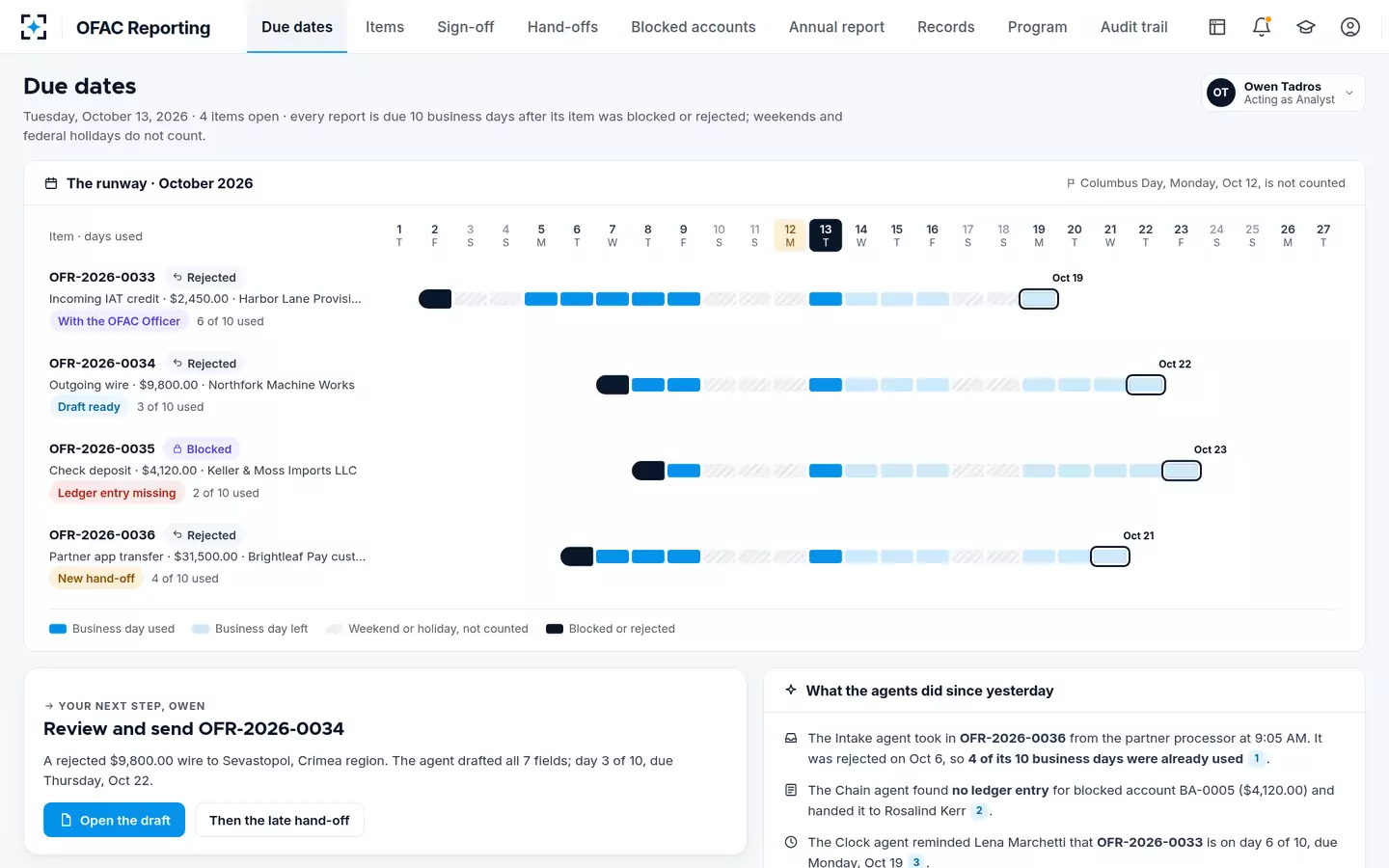Click the With the OFAC Officer status chip
Screen dimensions: 1389x868
click(119, 321)
